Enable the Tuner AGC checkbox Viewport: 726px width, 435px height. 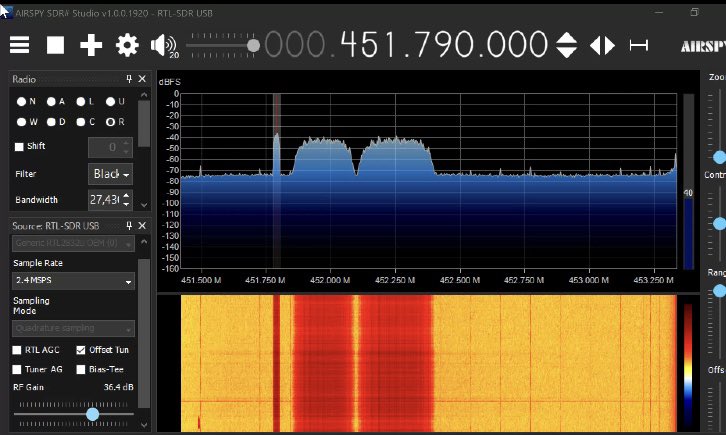pos(17,369)
